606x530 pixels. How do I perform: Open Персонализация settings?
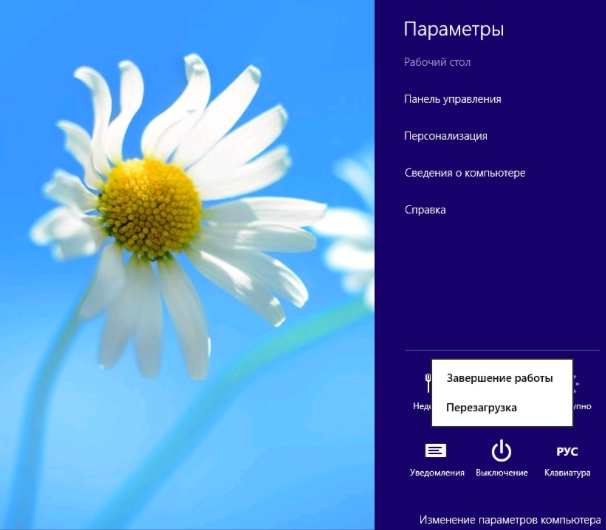[445, 136]
